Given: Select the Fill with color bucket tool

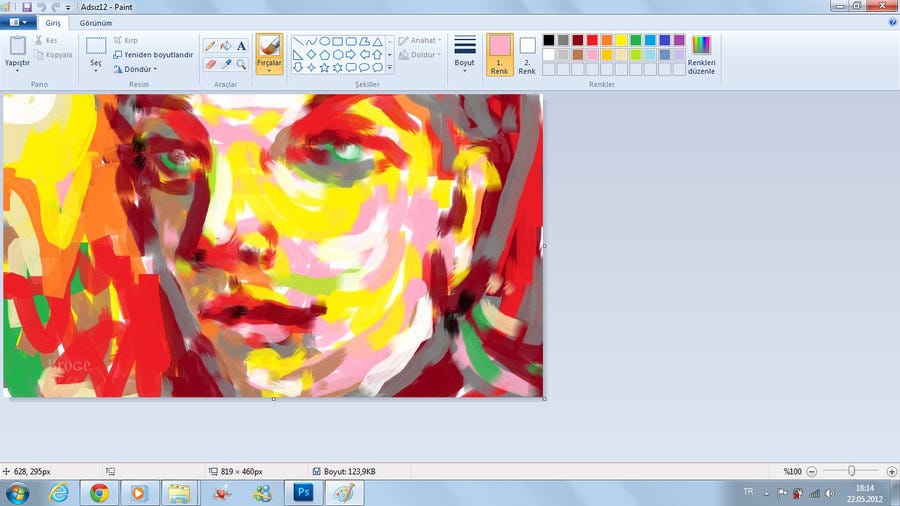Looking at the screenshot, I should click(226, 46).
